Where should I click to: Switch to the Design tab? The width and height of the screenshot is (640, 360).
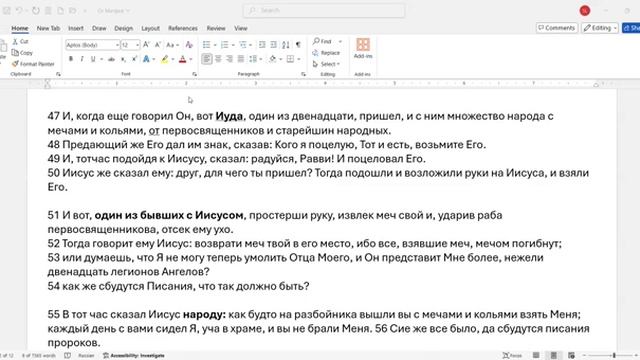click(x=124, y=28)
